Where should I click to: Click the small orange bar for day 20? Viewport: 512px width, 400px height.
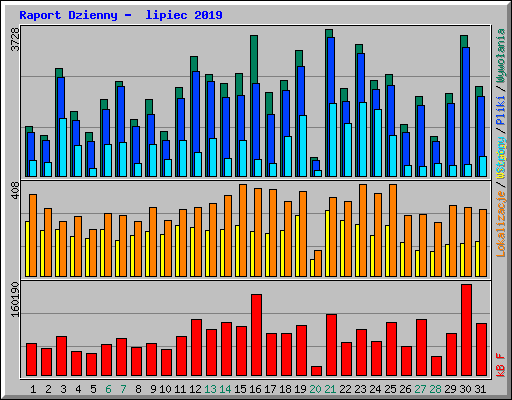pyautogui.click(x=318, y=263)
